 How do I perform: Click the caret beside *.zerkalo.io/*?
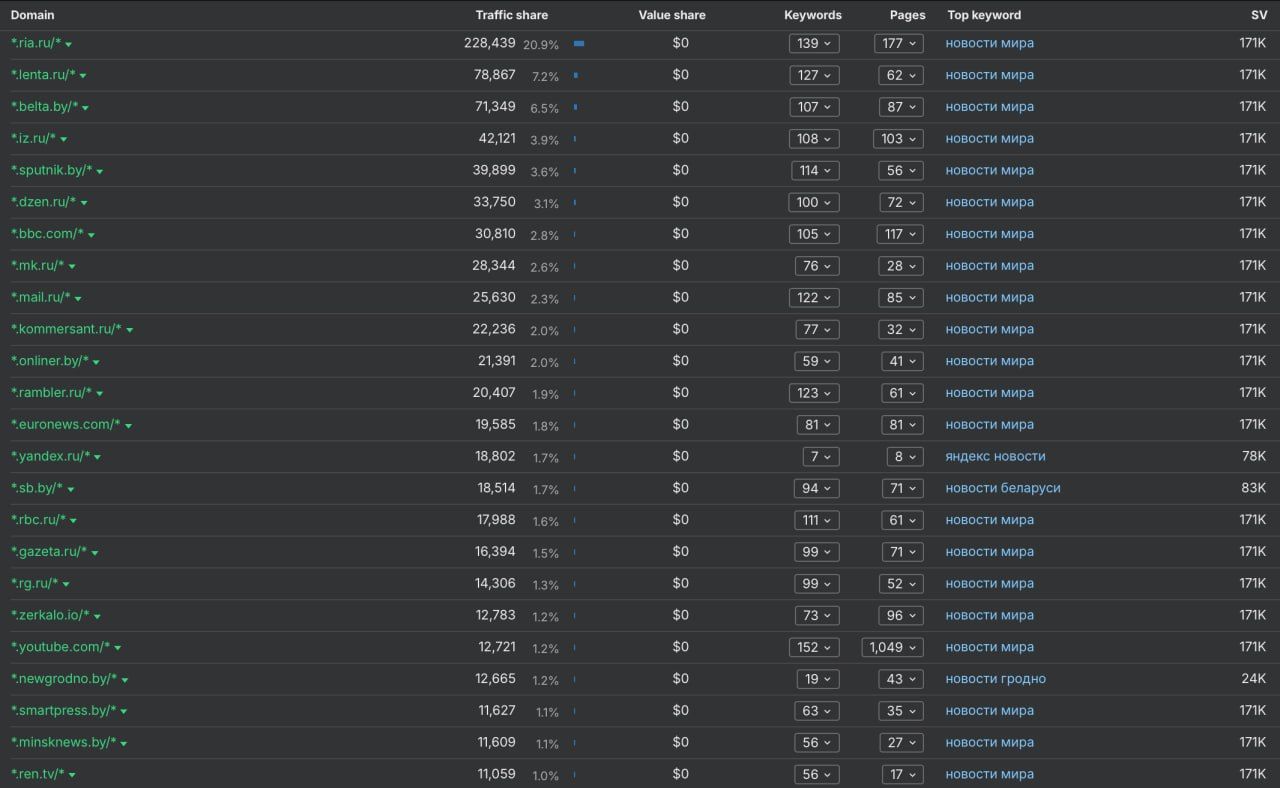click(x=97, y=617)
